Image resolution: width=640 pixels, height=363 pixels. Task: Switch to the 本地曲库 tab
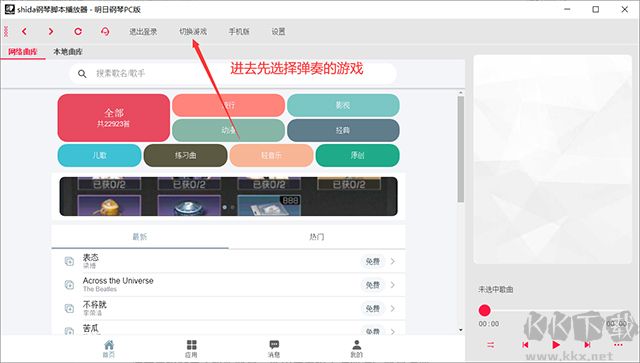click(68, 52)
